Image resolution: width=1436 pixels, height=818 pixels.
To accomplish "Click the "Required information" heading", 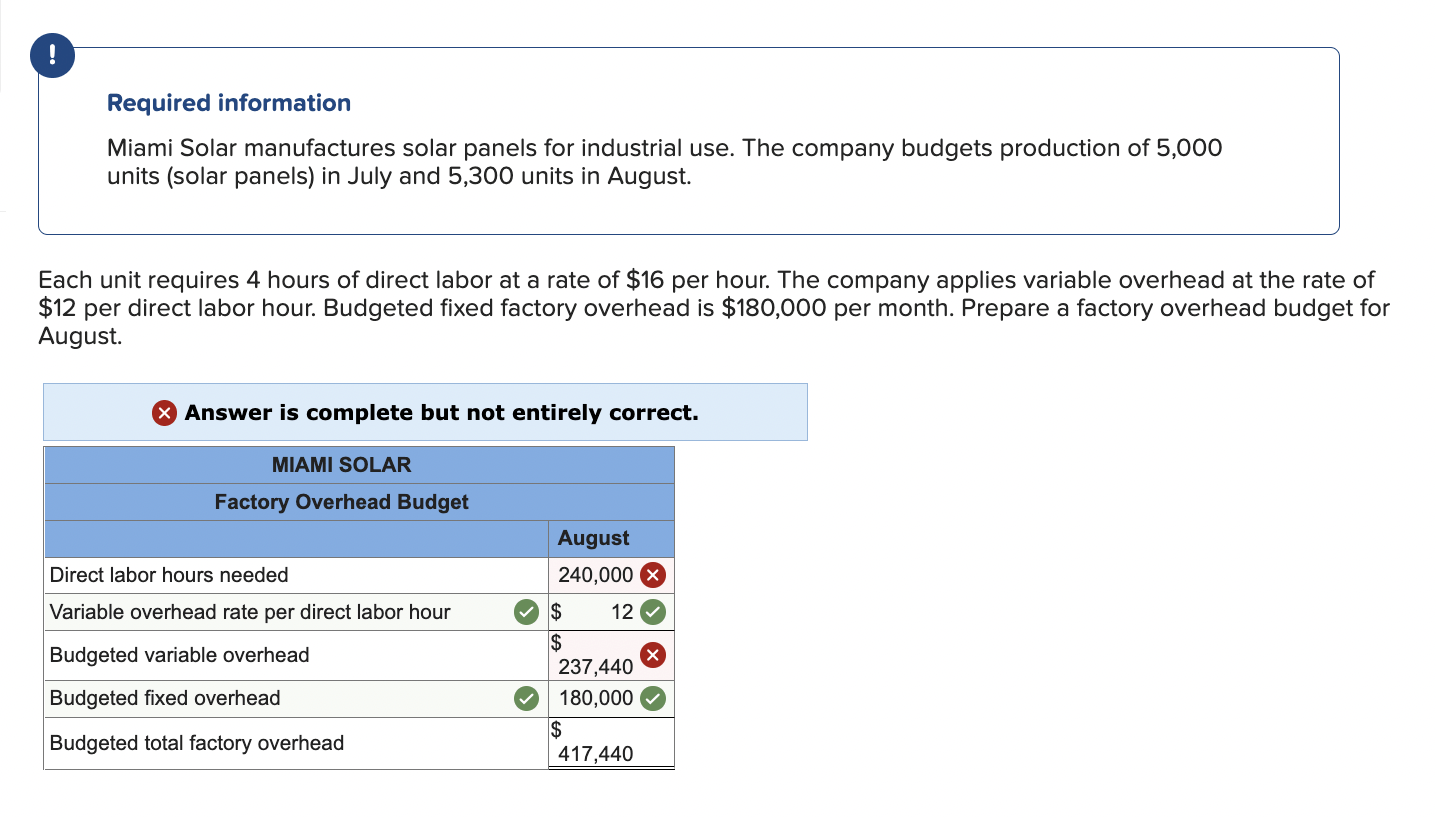I will point(229,103).
